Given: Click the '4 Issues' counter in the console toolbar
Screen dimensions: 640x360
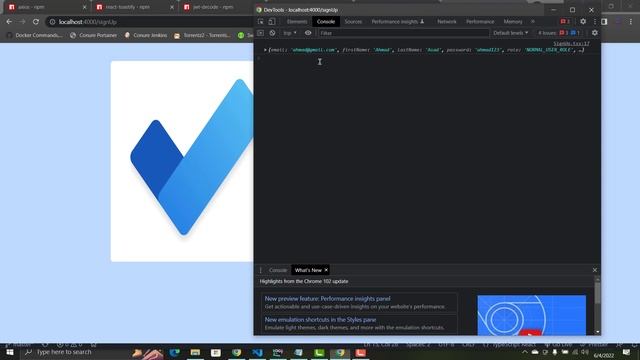Looking at the screenshot, I should click(558, 33).
